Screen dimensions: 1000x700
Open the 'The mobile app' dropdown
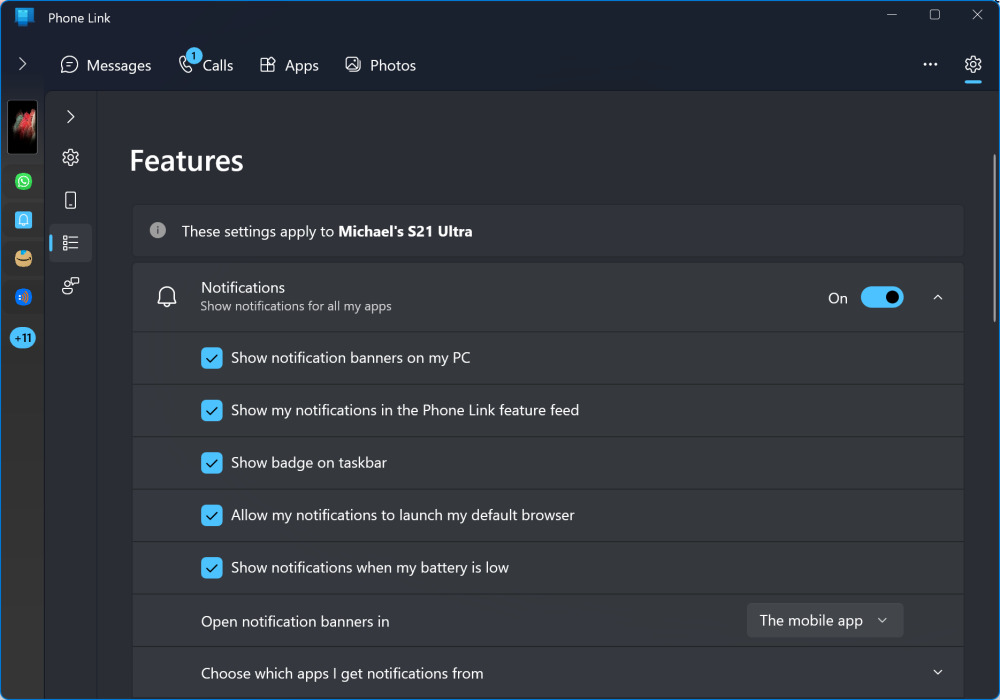pyautogui.click(x=824, y=620)
